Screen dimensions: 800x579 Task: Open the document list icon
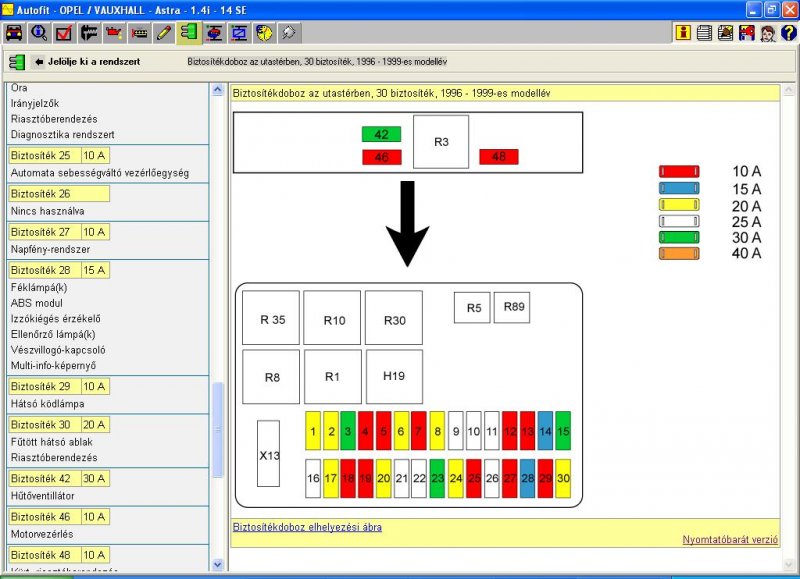(704, 33)
